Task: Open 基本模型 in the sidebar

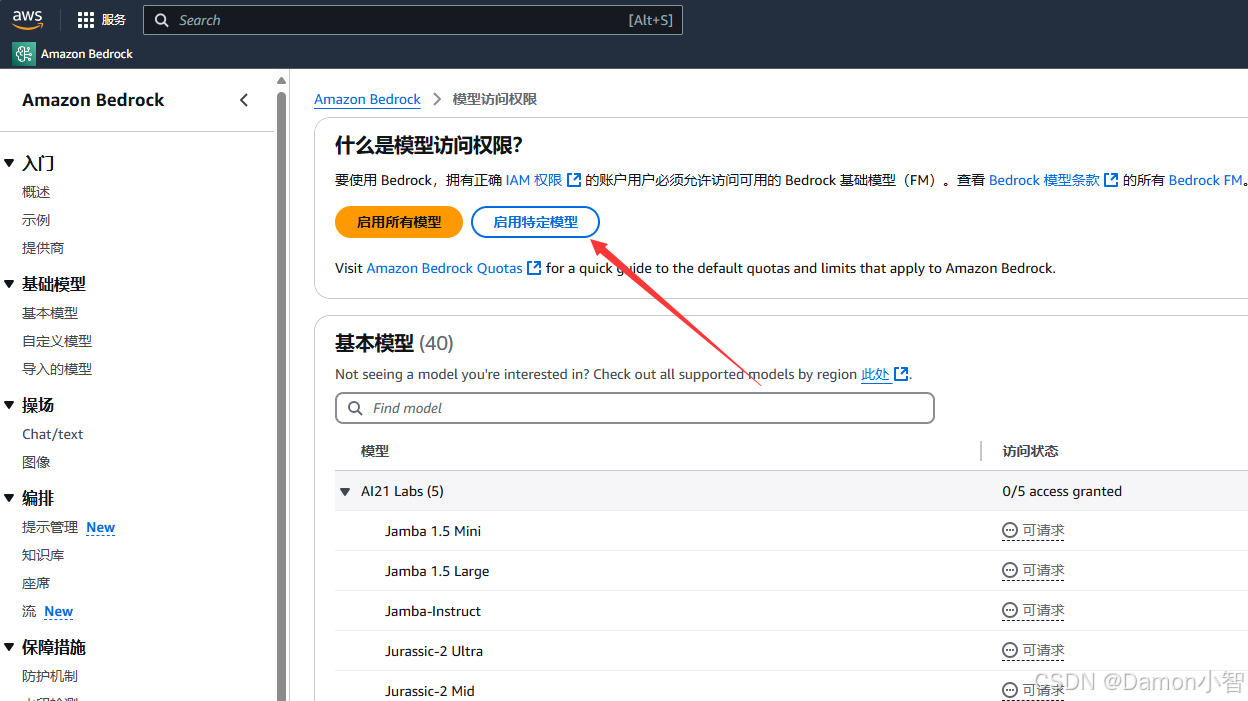Action: [50, 313]
